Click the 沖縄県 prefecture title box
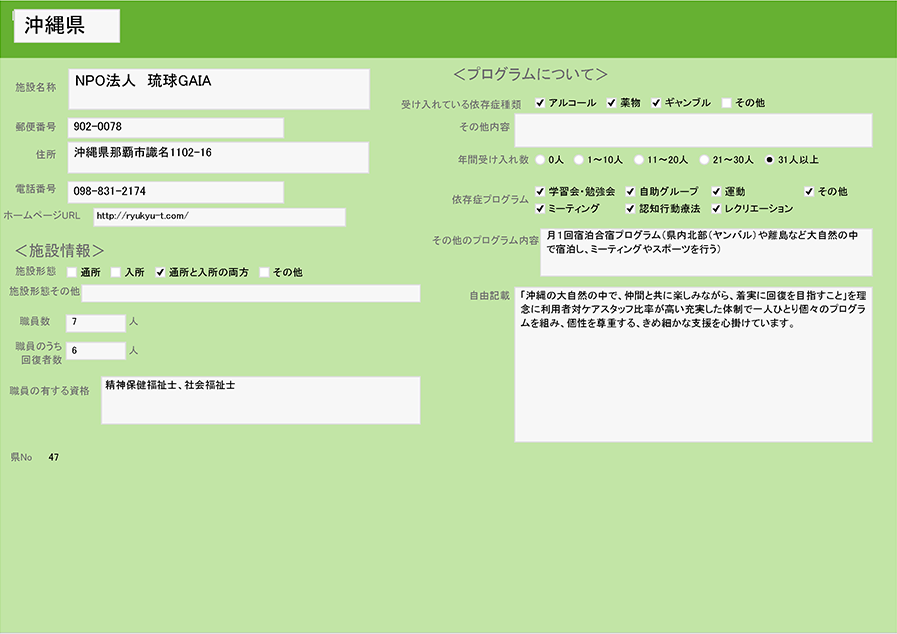This screenshot has height=634, width=897. [x=67, y=26]
